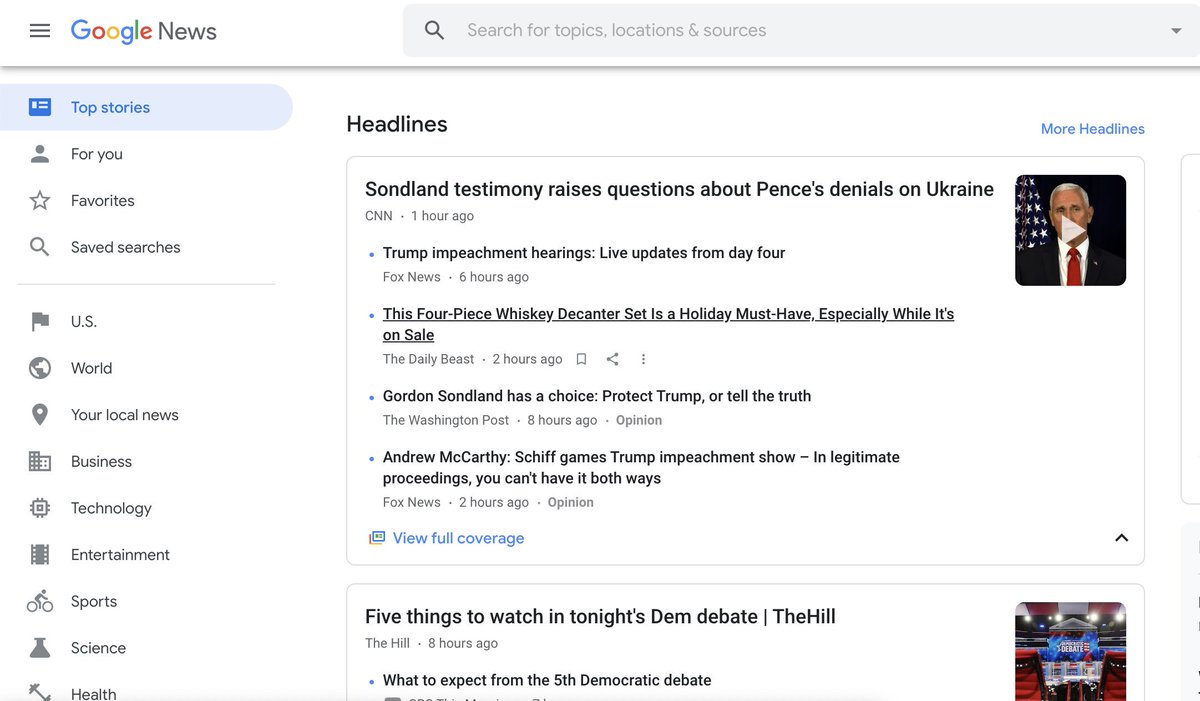Save the Whiskey Decanter article bookmark icon
The height and width of the screenshot is (701, 1200).
581,359
